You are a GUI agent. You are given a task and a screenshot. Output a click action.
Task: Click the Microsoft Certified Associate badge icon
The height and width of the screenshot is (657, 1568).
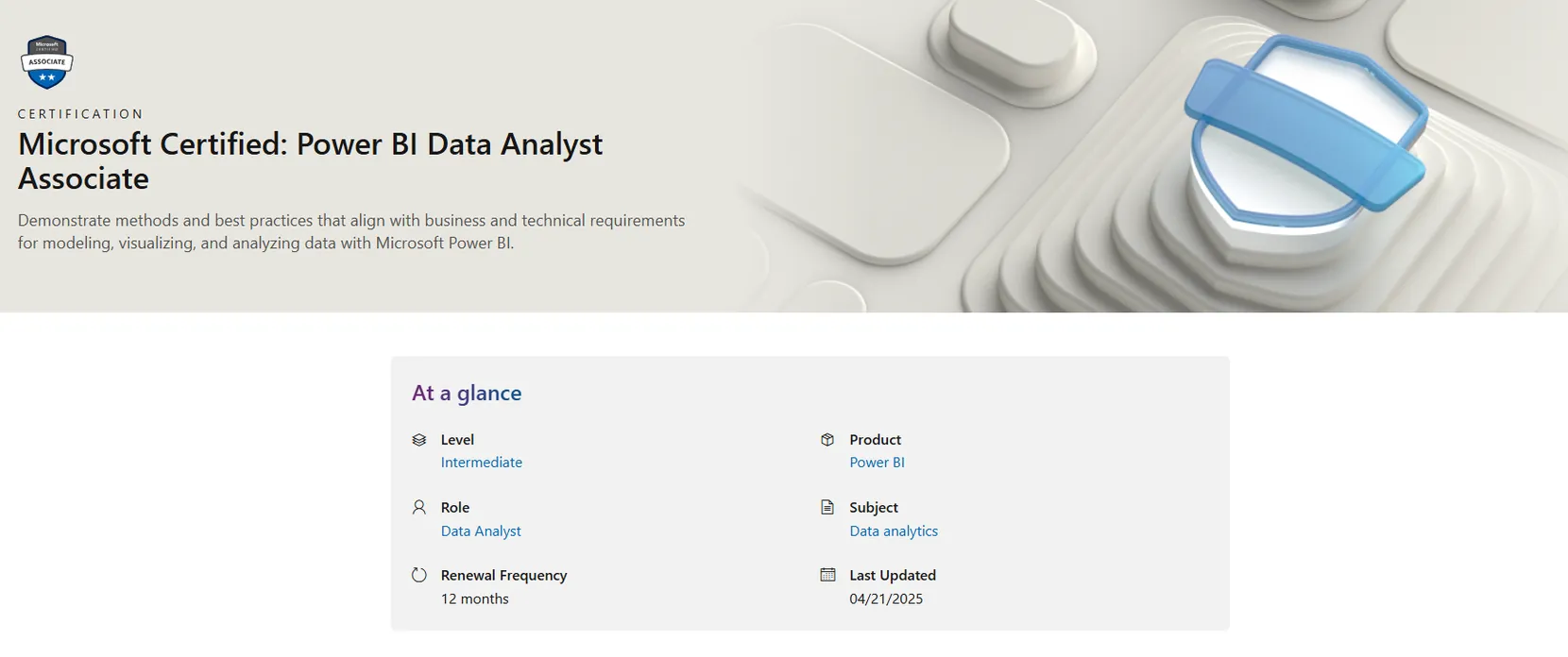[x=46, y=62]
